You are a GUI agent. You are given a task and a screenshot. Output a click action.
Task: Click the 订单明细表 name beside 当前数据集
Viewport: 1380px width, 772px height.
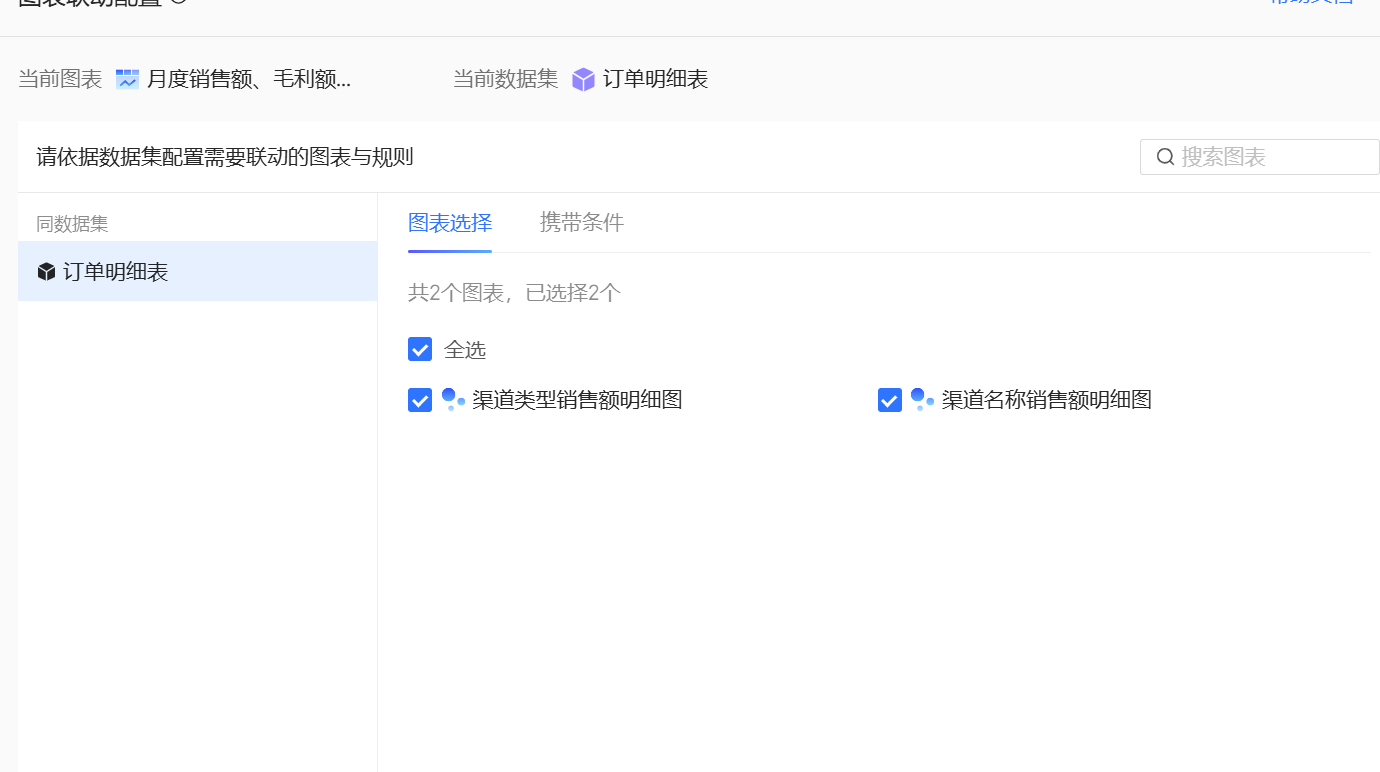[656, 80]
